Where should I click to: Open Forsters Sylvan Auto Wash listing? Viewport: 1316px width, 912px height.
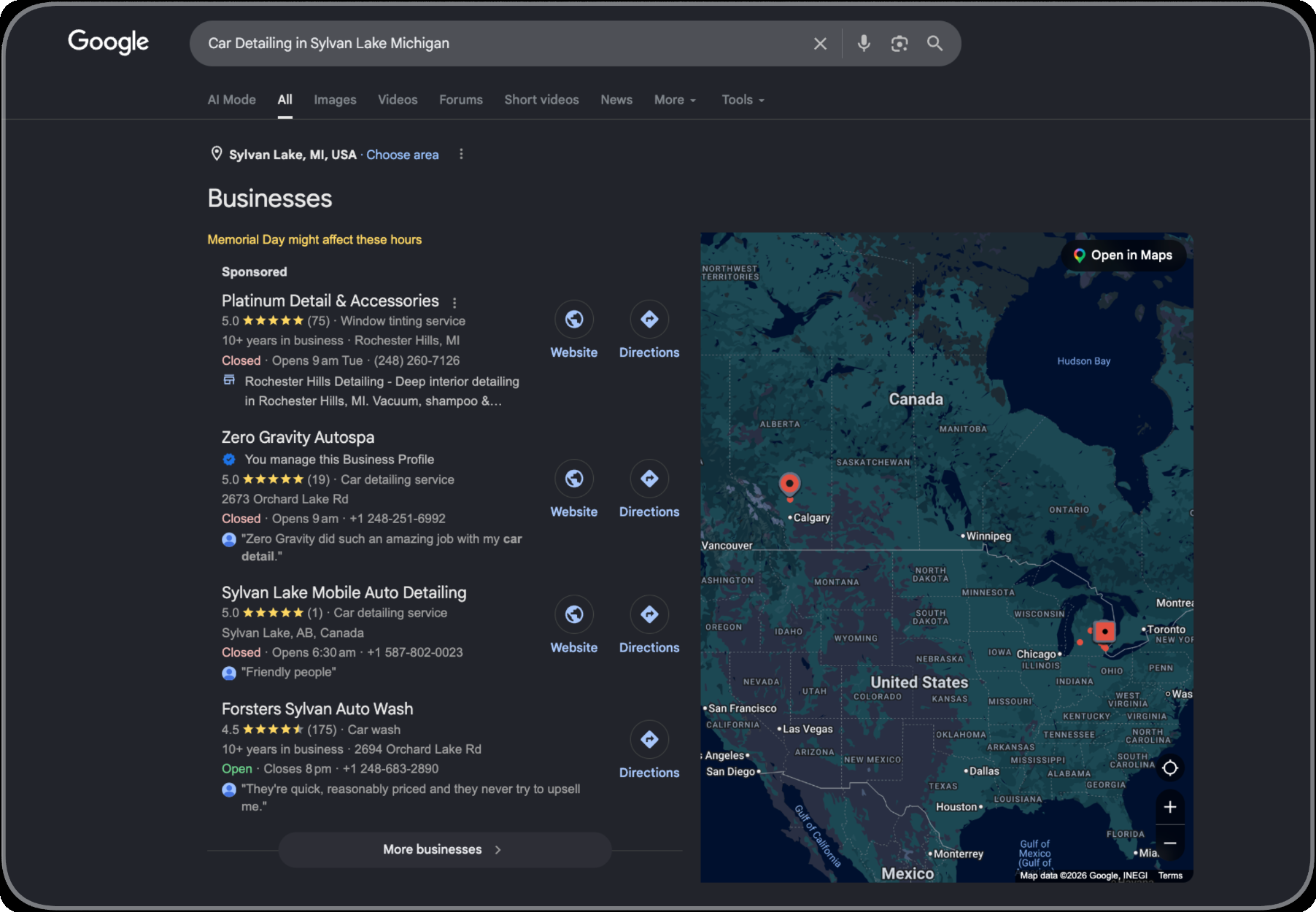coord(317,708)
